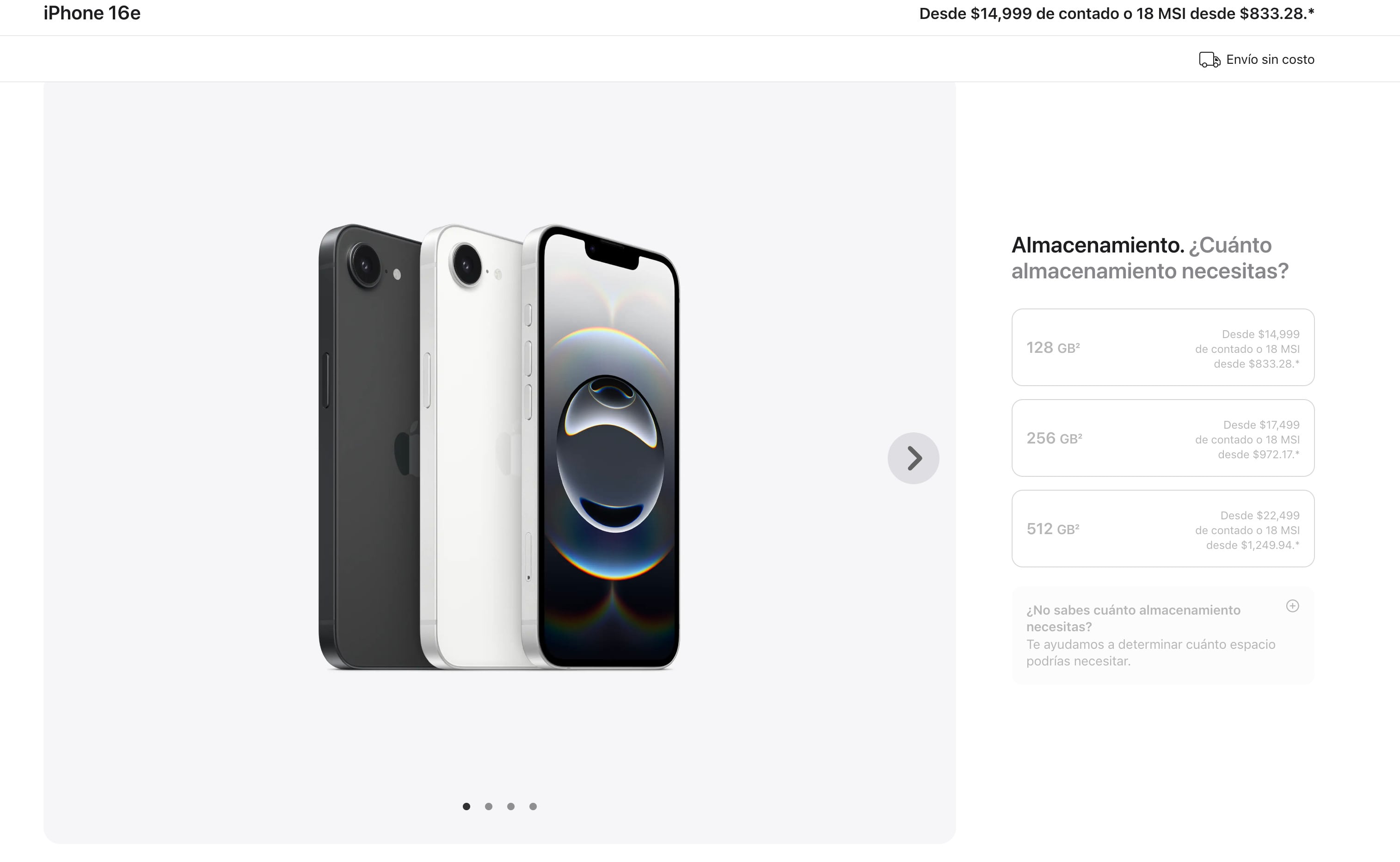Image resolution: width=1400 pixels, height=862 pixels.
Task: Select the third gallery dot
Action: tap(510, 806)
